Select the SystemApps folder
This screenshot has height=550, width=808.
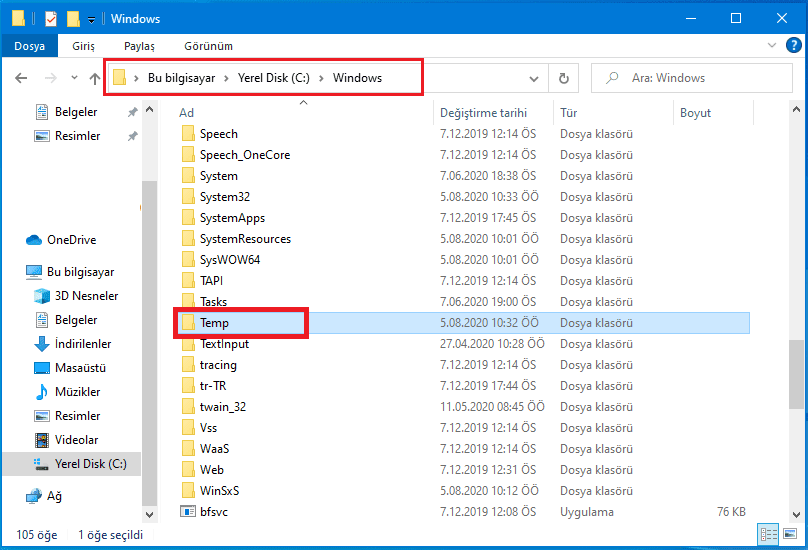(x=232, y=218)
